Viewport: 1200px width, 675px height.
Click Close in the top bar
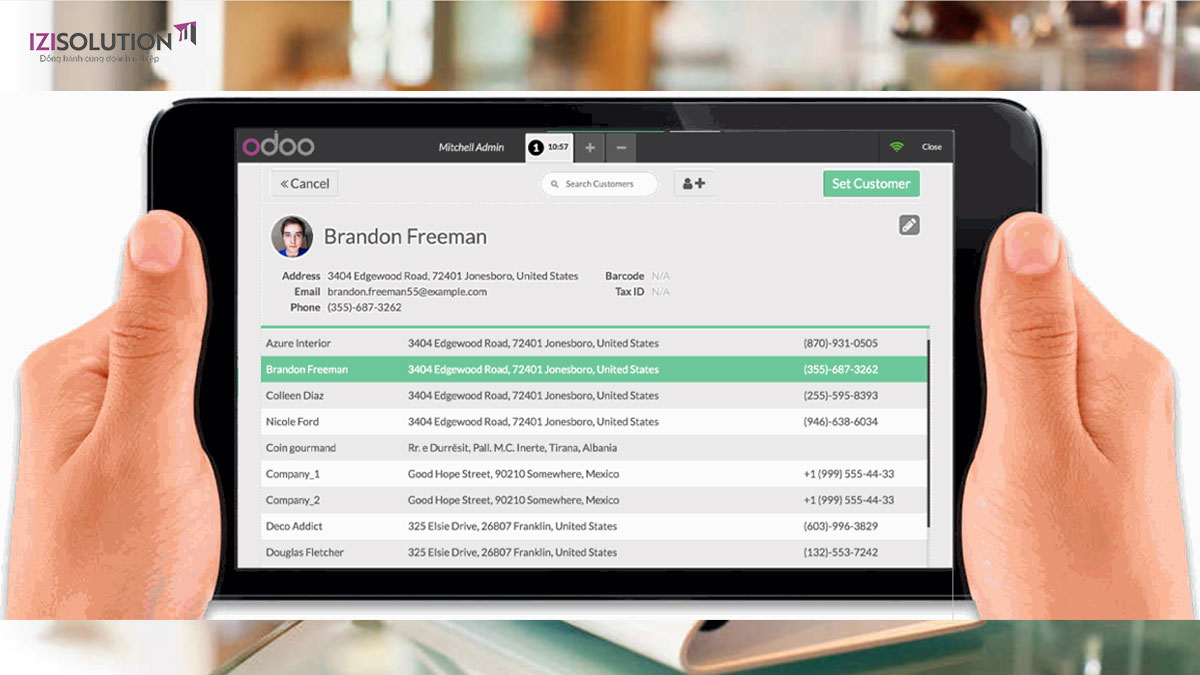point(931,147)
